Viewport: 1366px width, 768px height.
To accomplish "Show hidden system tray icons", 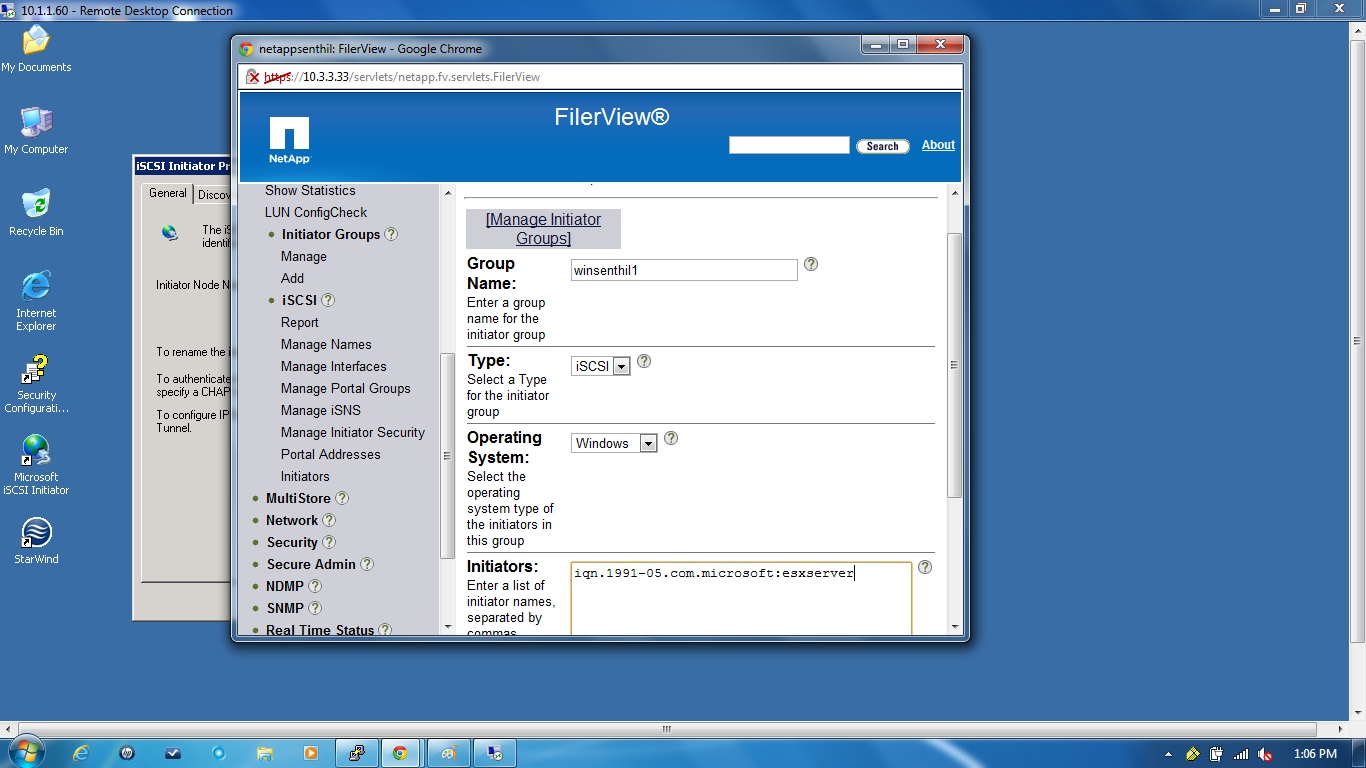I will click(1169, 754).
